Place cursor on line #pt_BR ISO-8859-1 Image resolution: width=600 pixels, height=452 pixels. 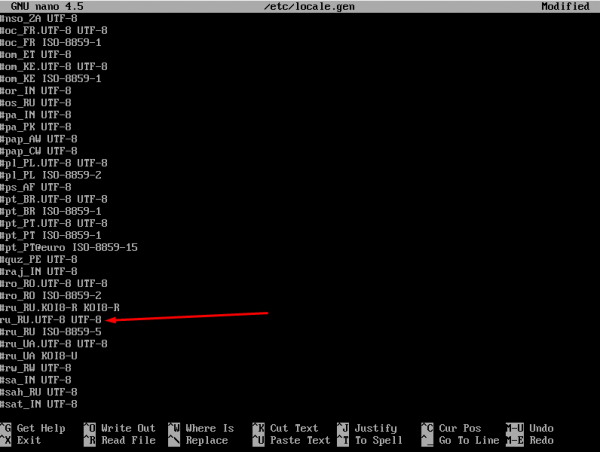51,211
